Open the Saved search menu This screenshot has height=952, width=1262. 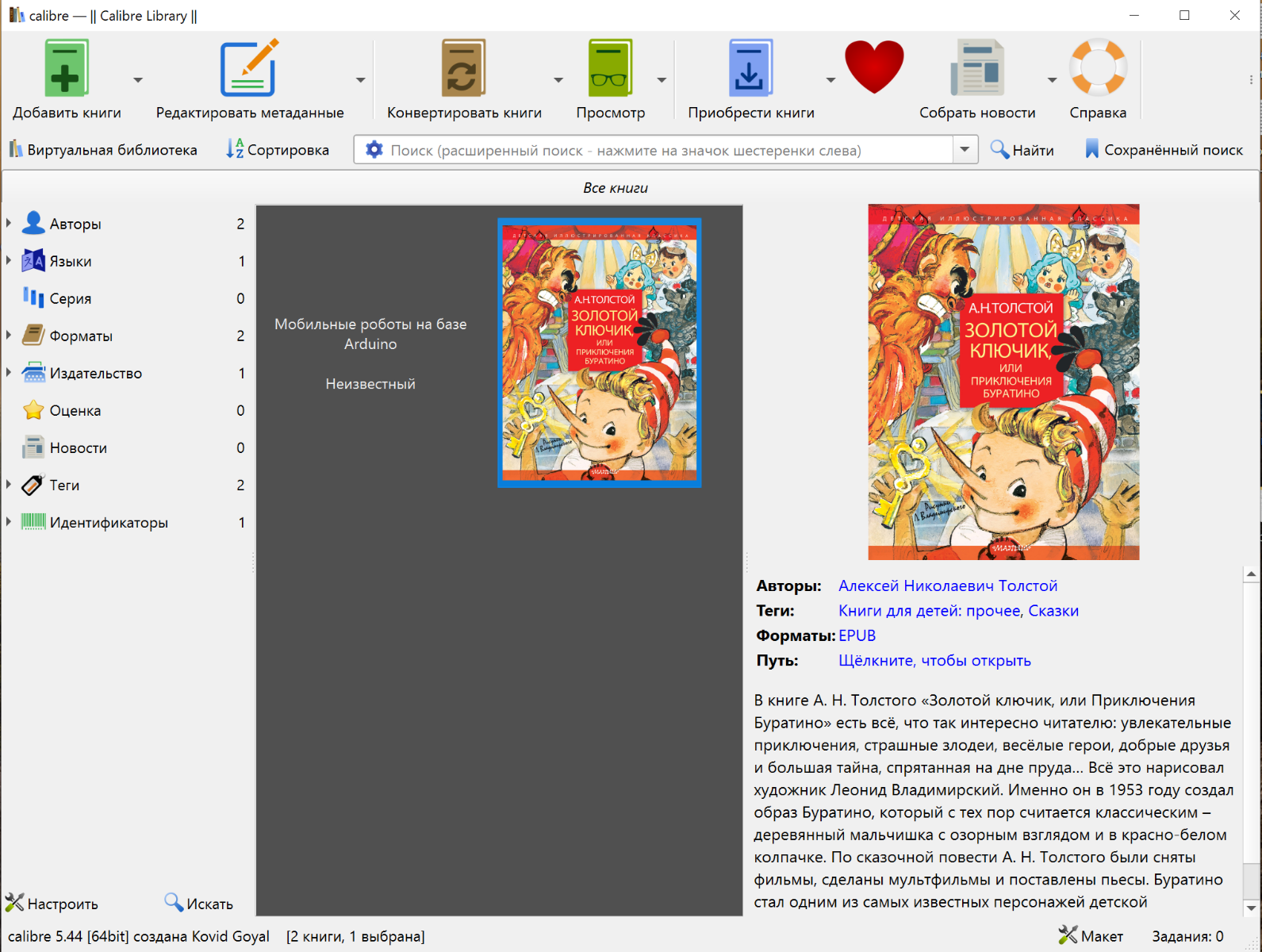tap(1164, 150)
